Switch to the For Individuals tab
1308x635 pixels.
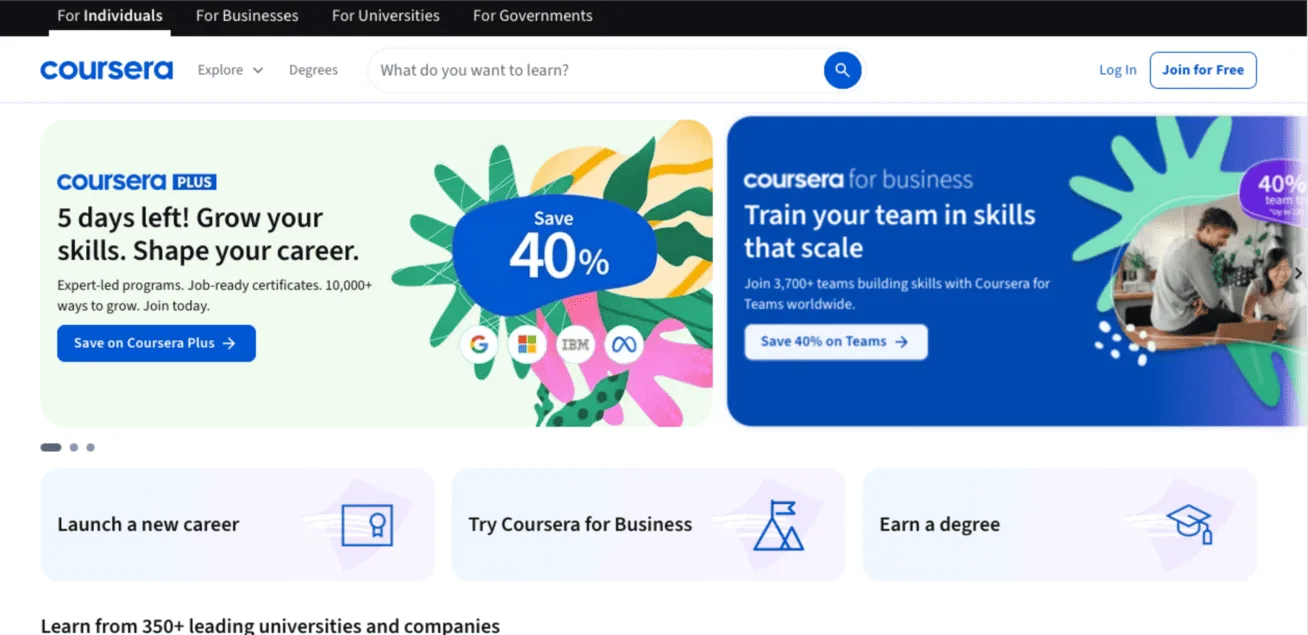tap(110, 16)
